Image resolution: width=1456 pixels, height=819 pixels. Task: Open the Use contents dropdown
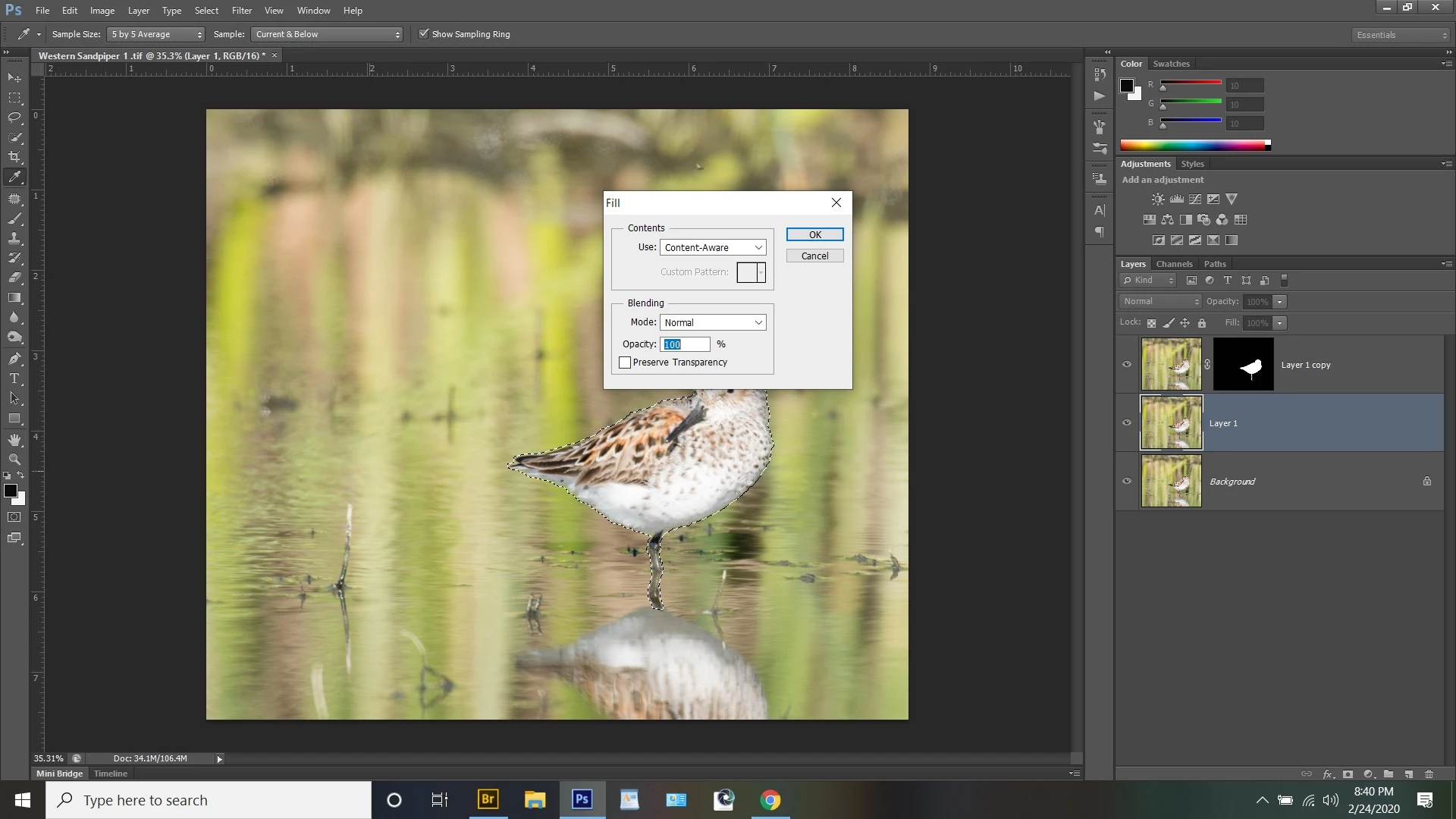coord(713,248)
